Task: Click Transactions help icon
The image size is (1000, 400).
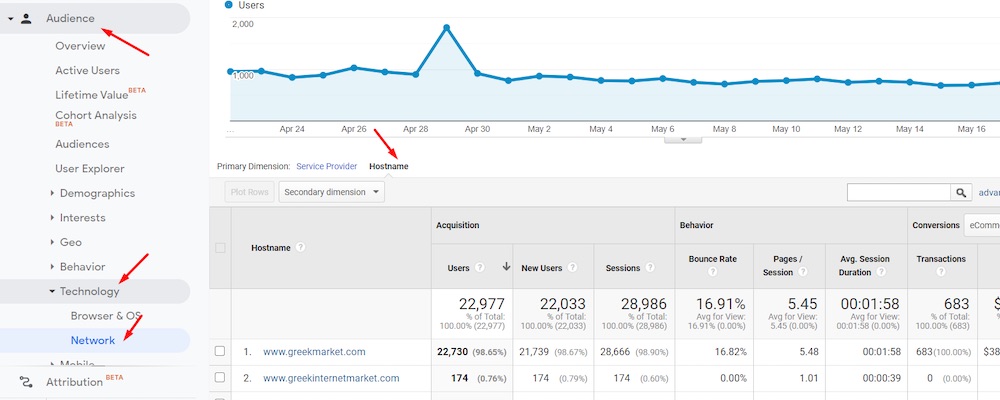Action: pyautogui.click(x=941, y=272)
